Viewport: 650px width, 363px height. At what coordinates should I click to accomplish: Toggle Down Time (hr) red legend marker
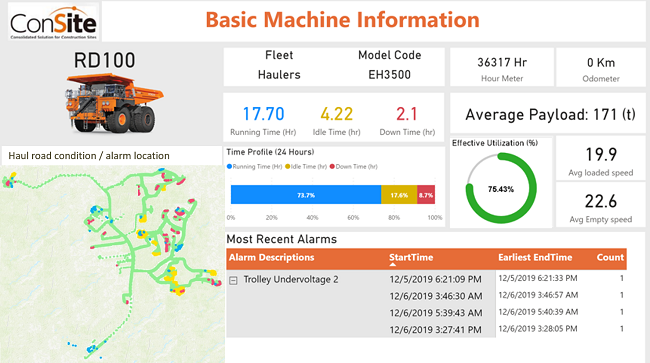(332, 167)
